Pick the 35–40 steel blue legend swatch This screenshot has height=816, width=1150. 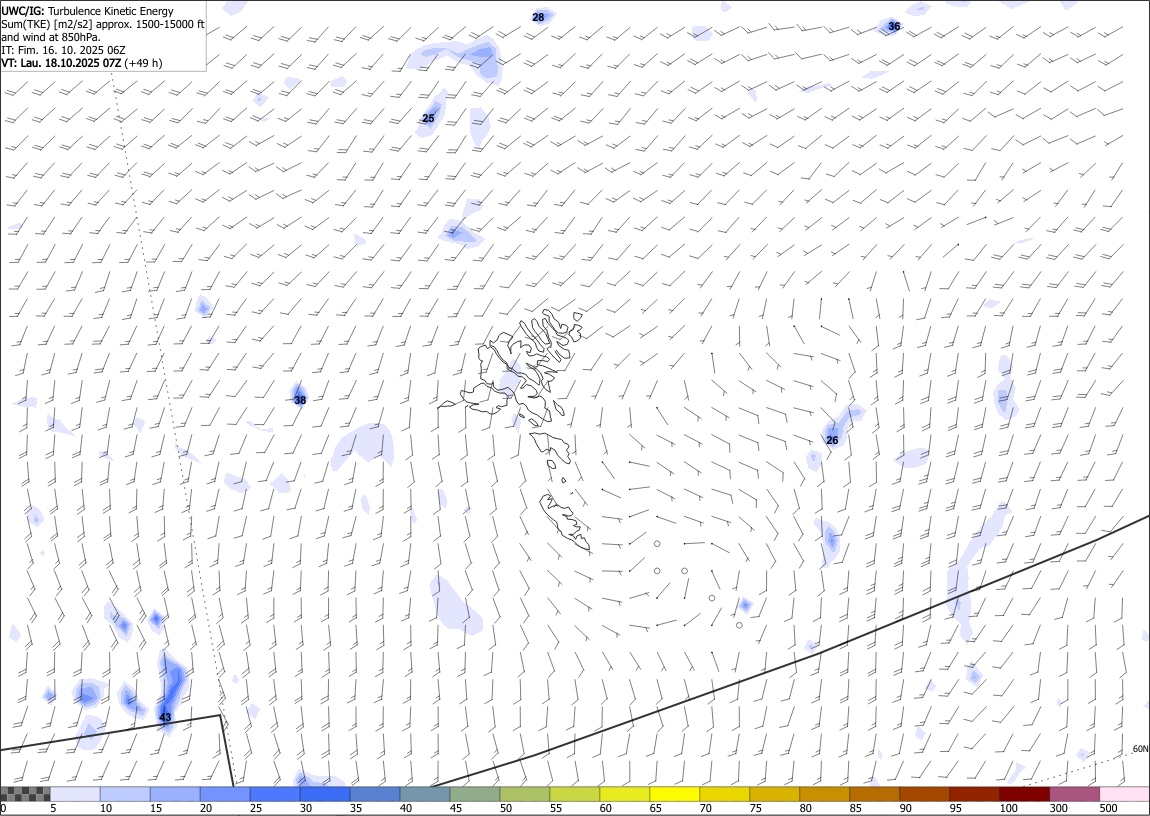[375, 794]
